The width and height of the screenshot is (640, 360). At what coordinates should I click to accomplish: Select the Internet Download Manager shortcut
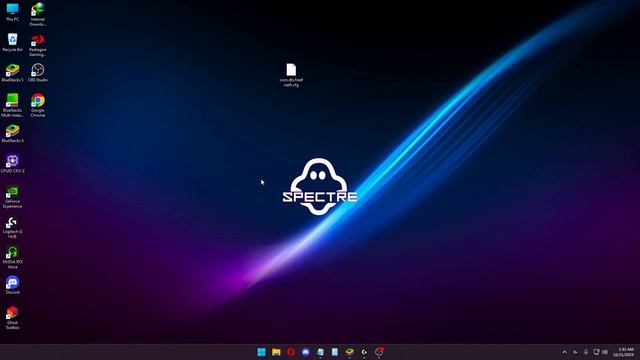[38, 14]
